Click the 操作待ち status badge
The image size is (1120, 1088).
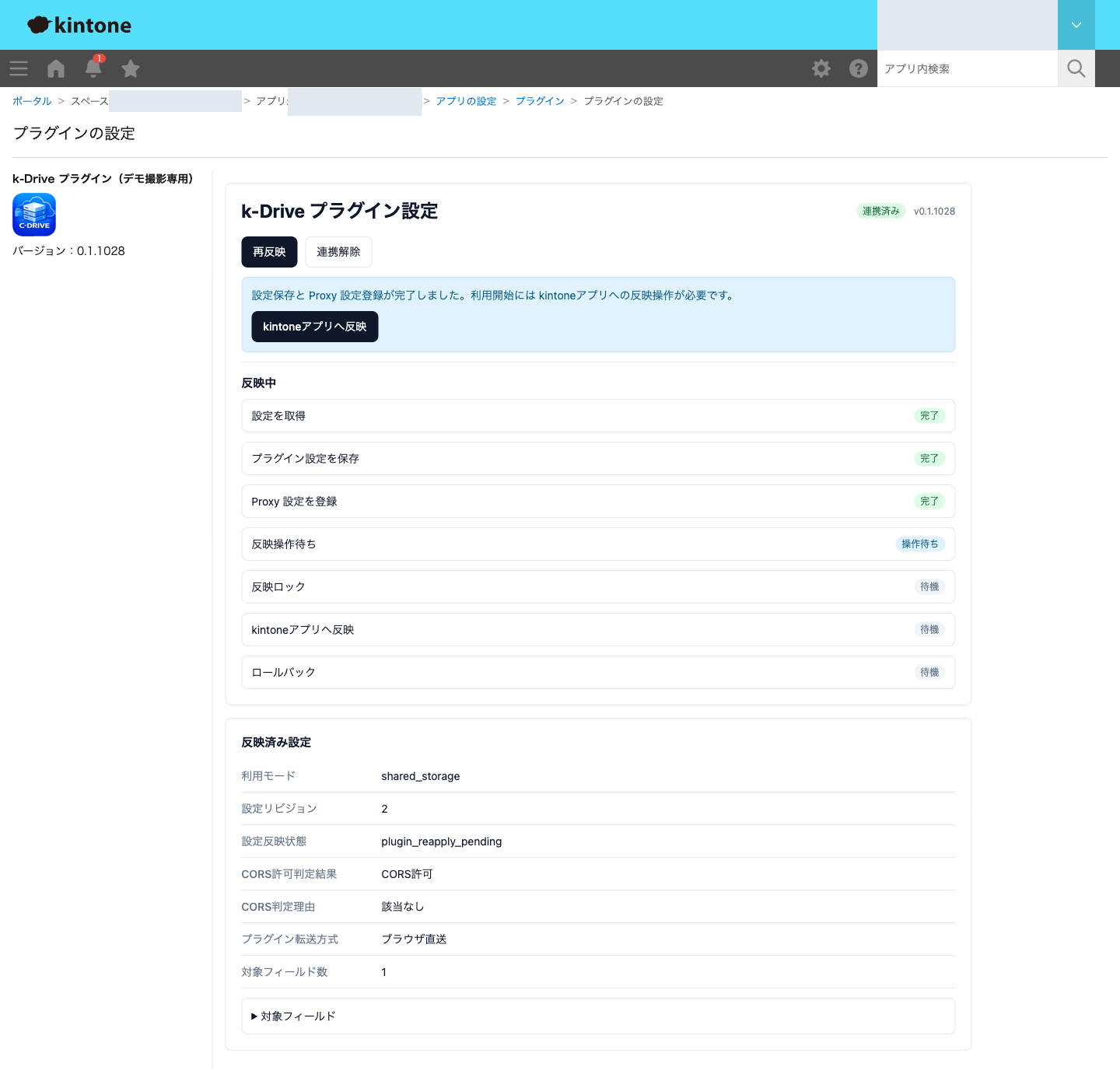pyautogui.click(x=920, y=544)
